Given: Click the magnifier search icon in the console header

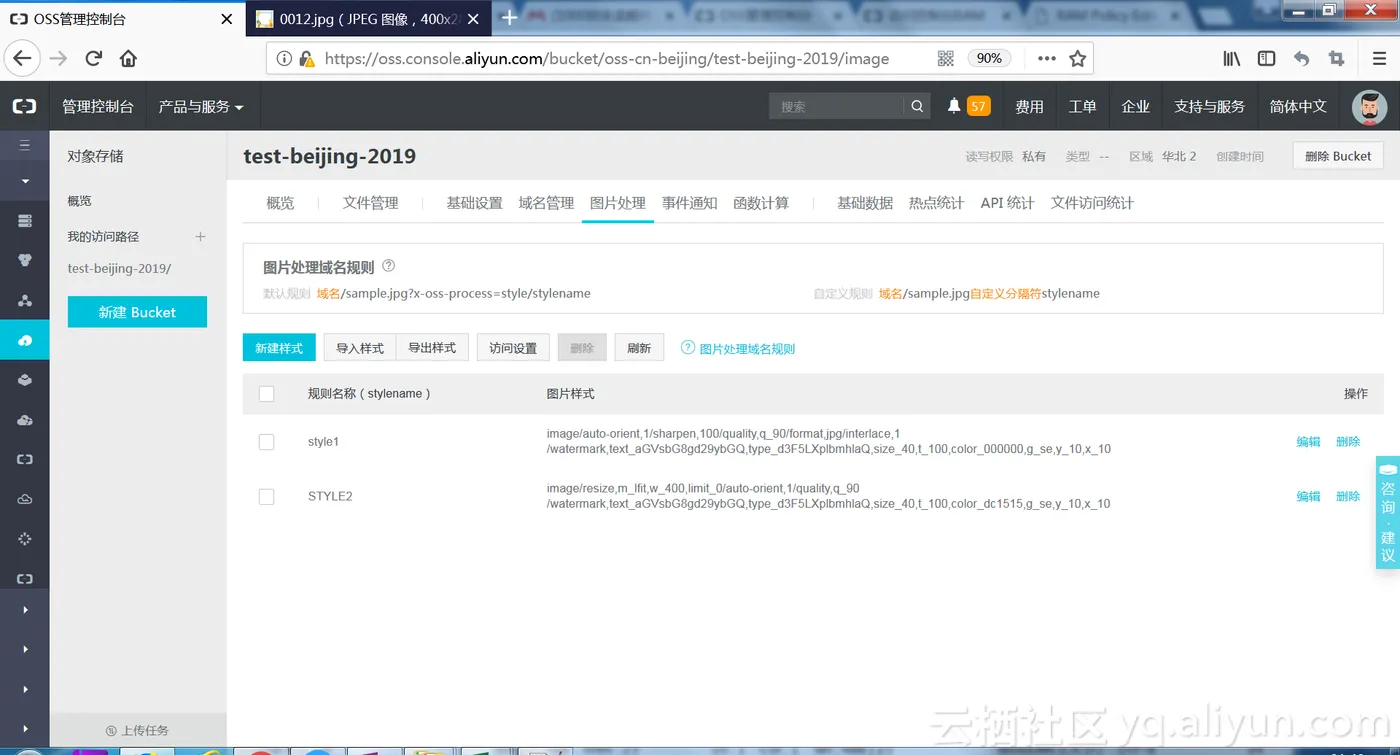Looking at the screenshot, I should (917, 106).
